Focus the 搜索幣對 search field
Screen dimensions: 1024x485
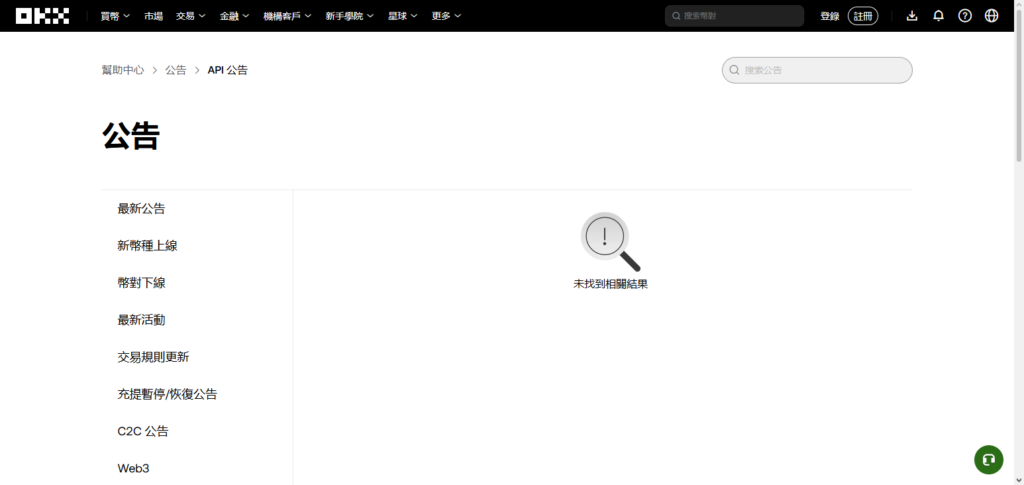734,16
